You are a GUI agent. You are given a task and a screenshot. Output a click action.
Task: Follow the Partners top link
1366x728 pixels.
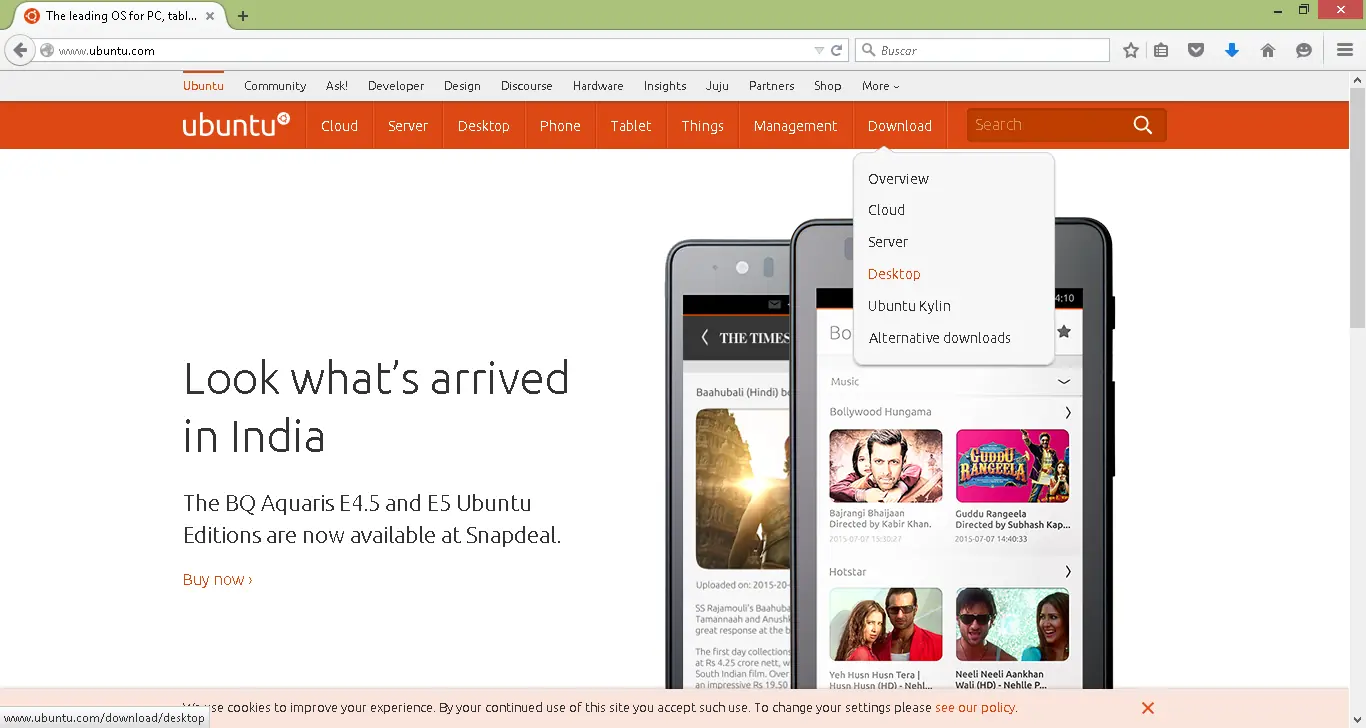pos(771,86)
